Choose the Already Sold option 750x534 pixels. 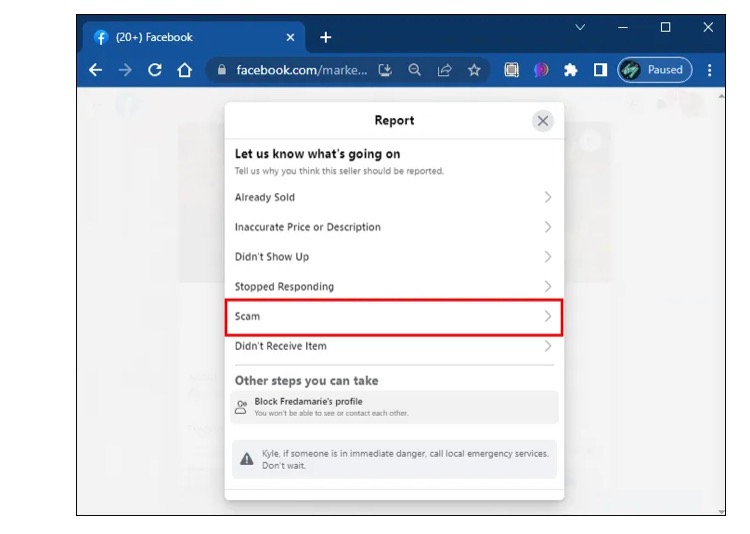tap(393, 197)
